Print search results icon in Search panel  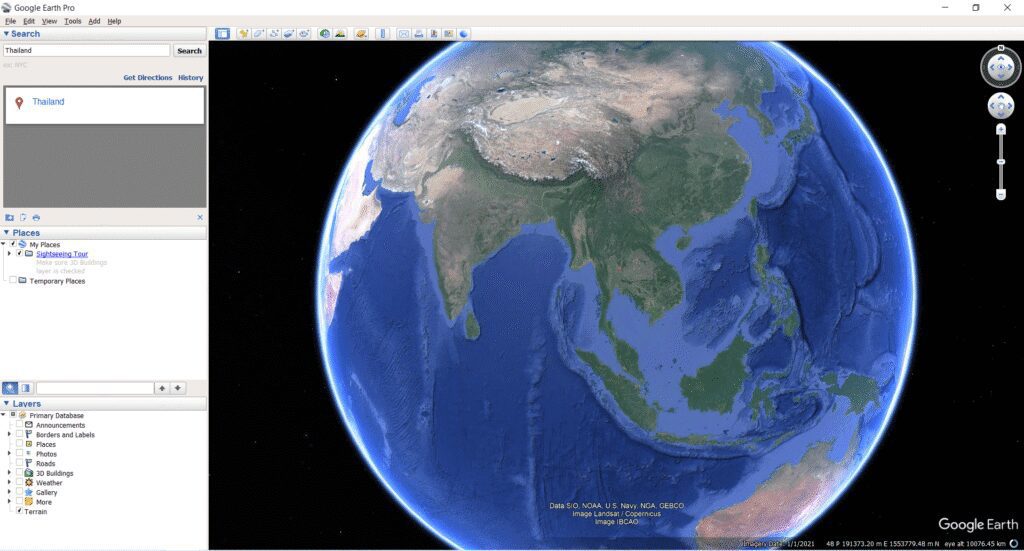coord(36,217)
